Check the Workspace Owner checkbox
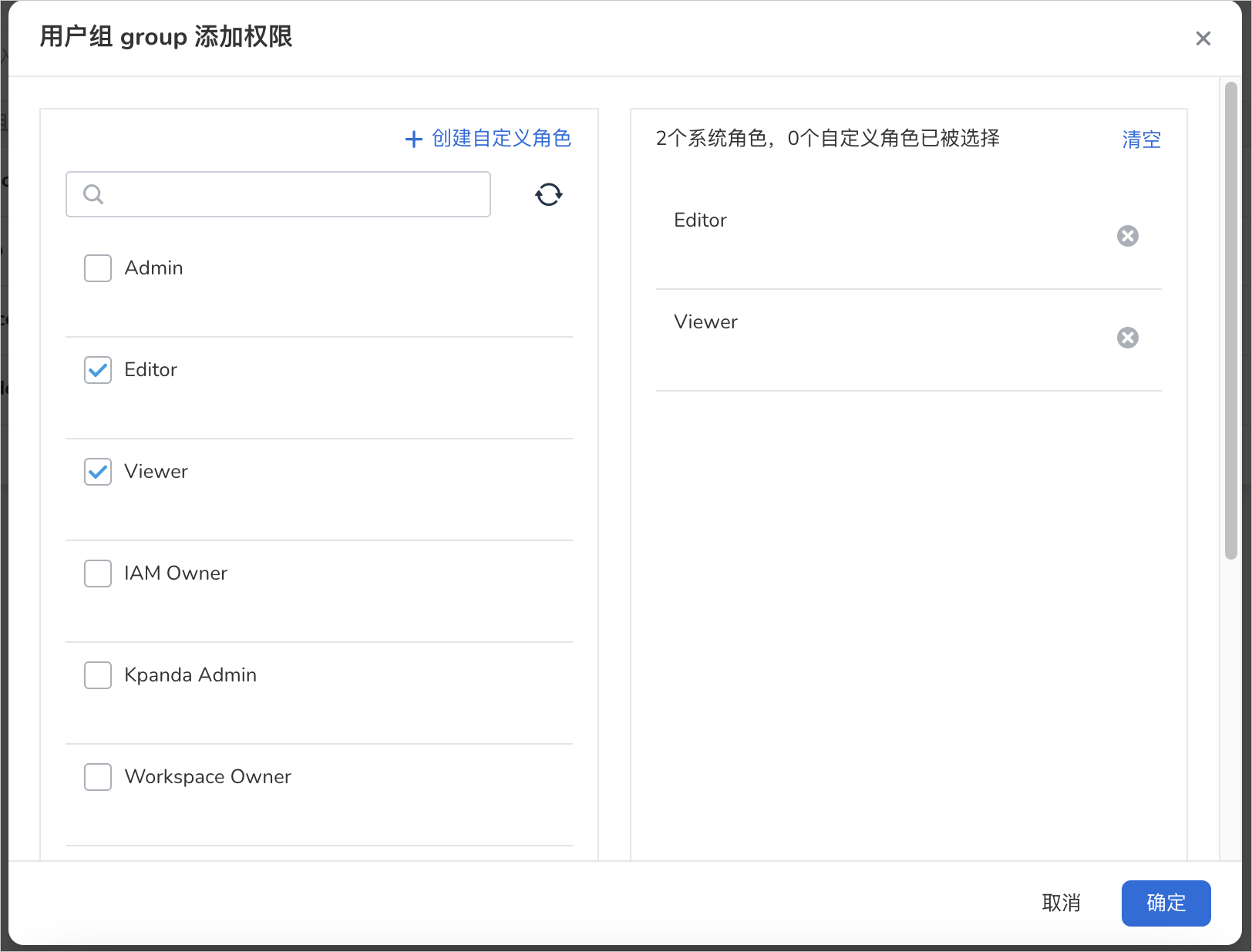 click(98, 777)
